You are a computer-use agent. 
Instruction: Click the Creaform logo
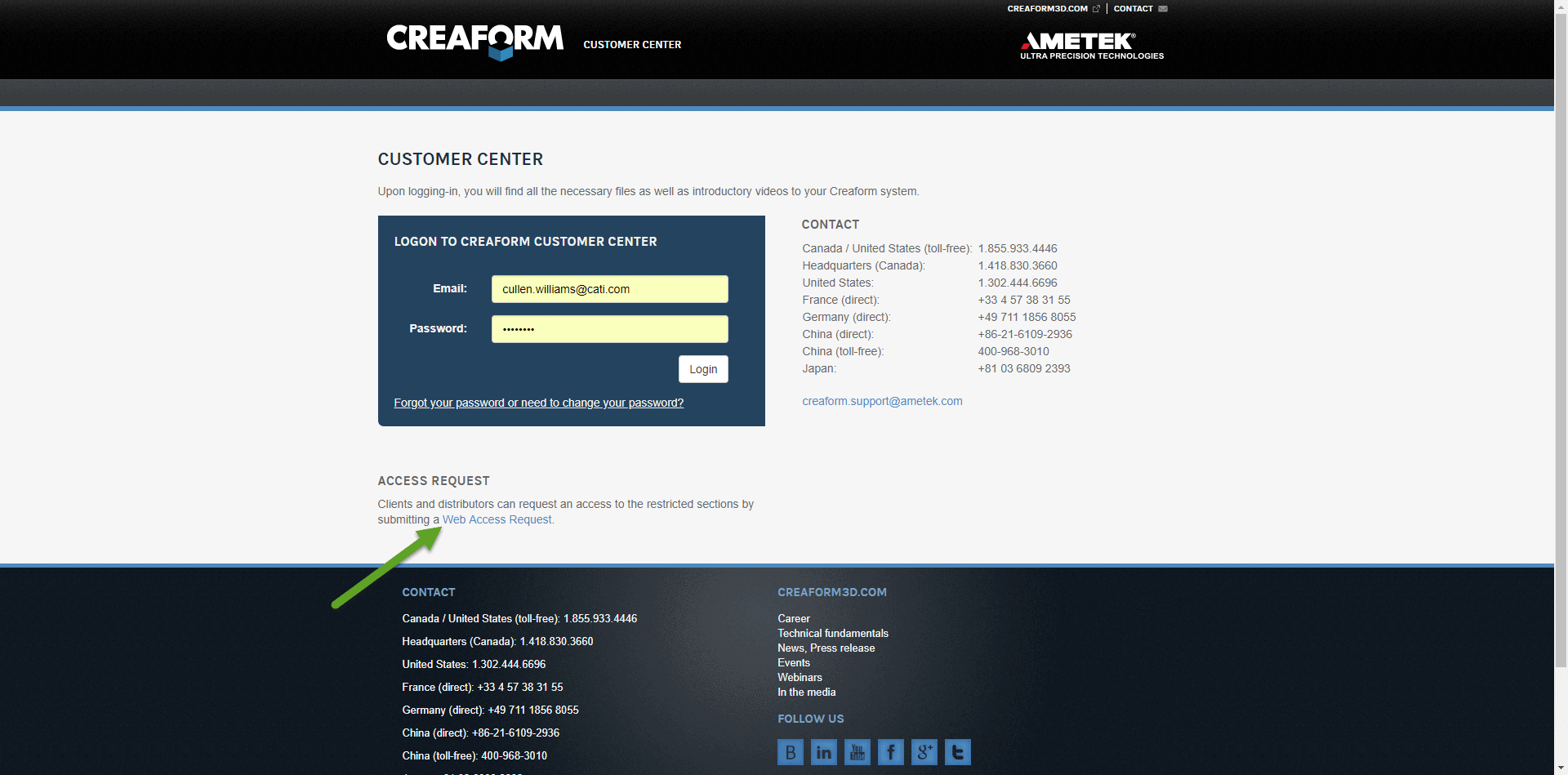(x=475, y=42)
